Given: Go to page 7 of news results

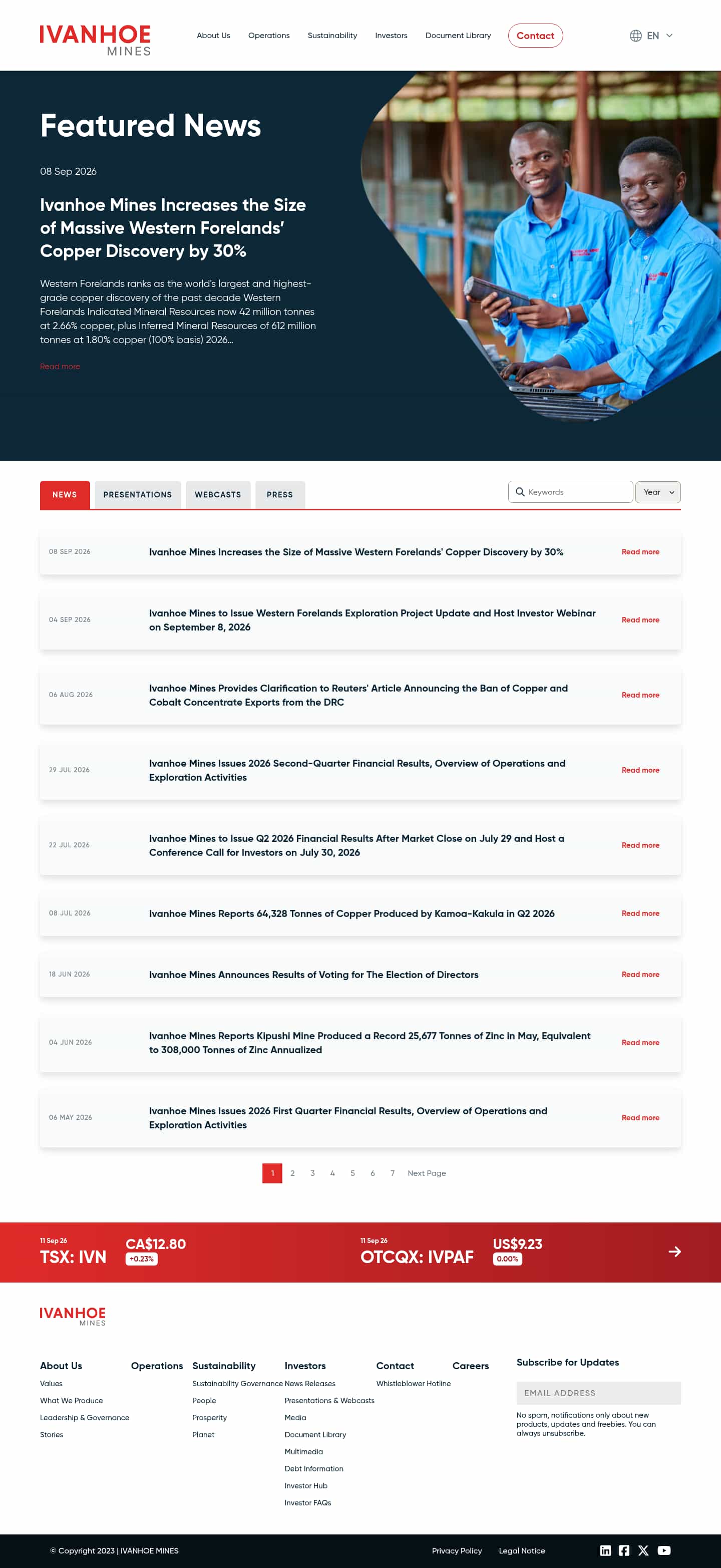Looking at the screenshot, I should click(x=393, y=1173).
